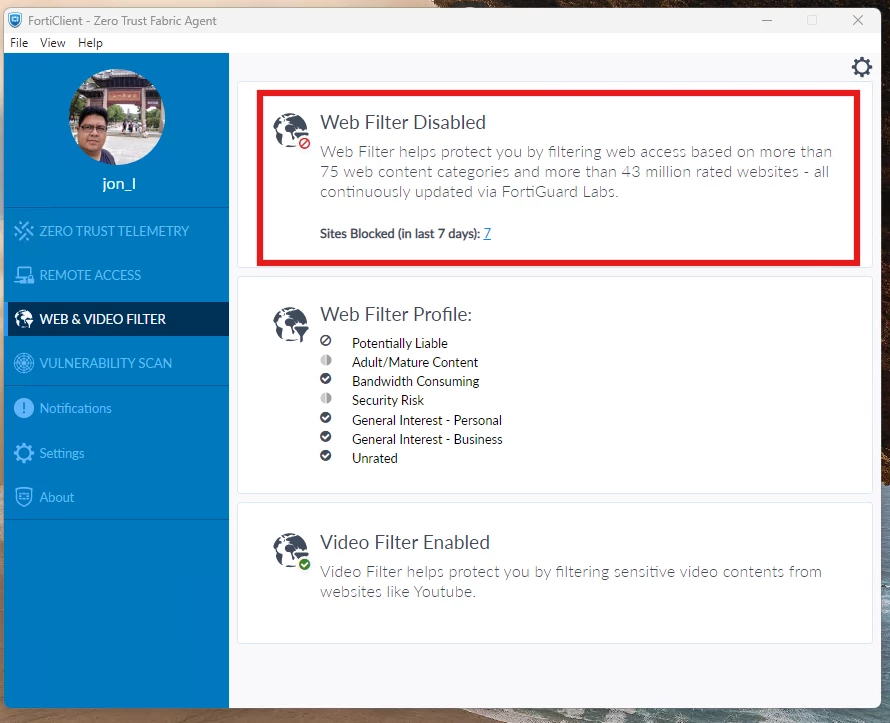Click the Security Risk category text
Viewport: 890px width, 723px height.
point(388,400)
